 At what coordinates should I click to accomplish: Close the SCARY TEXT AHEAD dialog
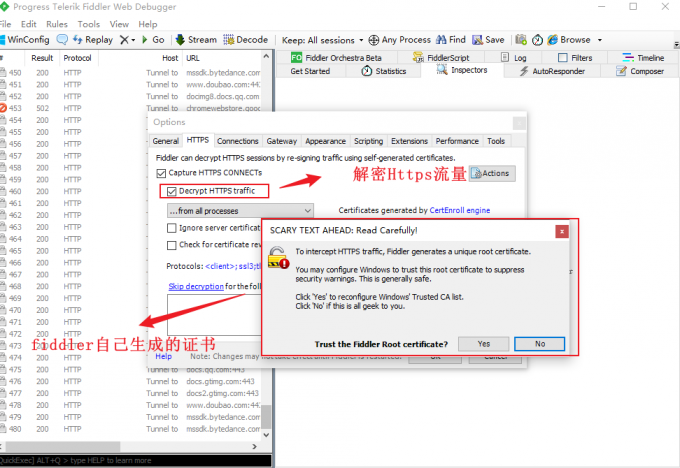pyautogui.click(x=562, y=232)
